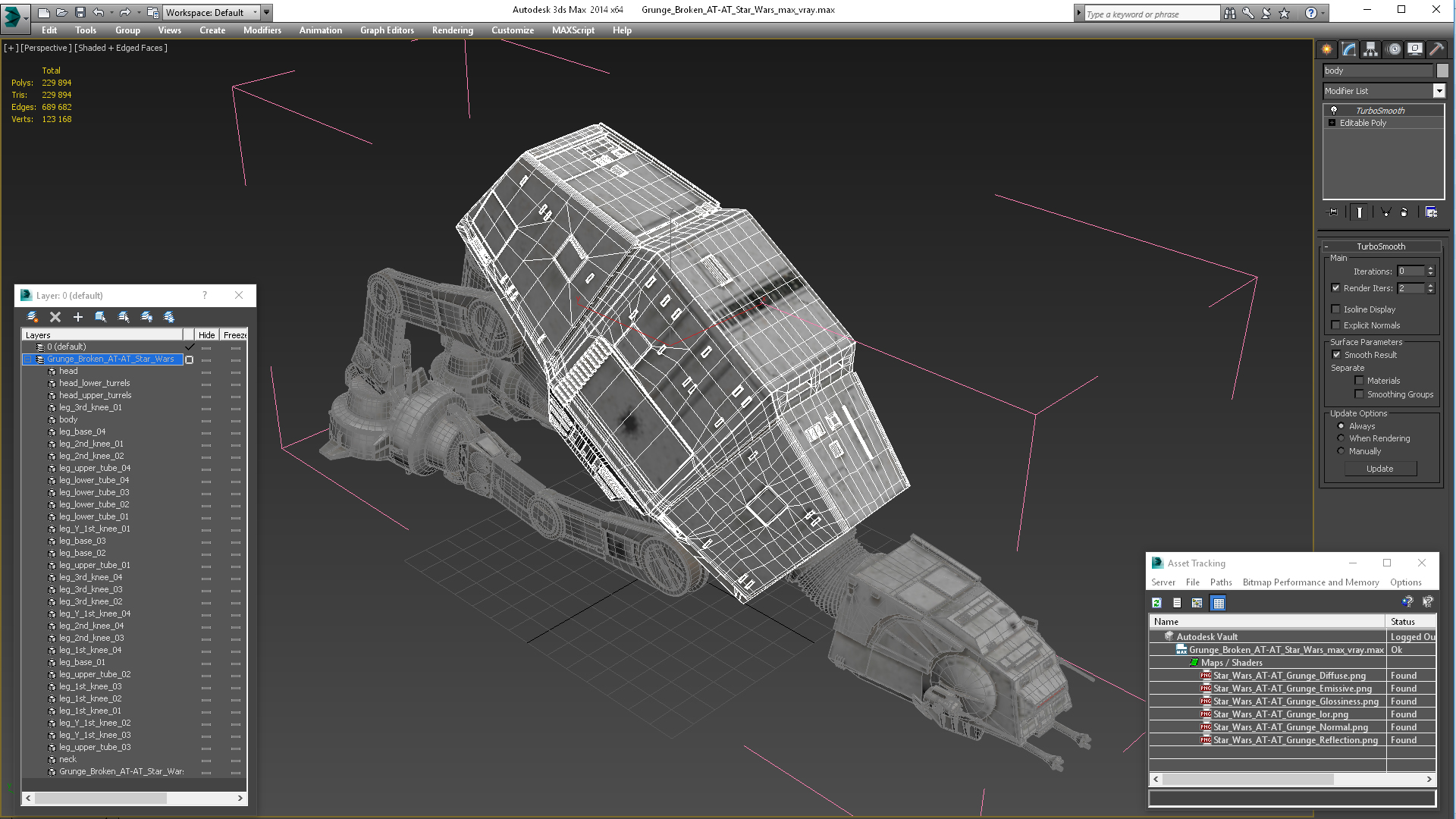Viewport: 1456px width, 819px height.
Task: Enable the Explicit Normals checkbox
Action: pyautogui.click(x=1336, y=325)
